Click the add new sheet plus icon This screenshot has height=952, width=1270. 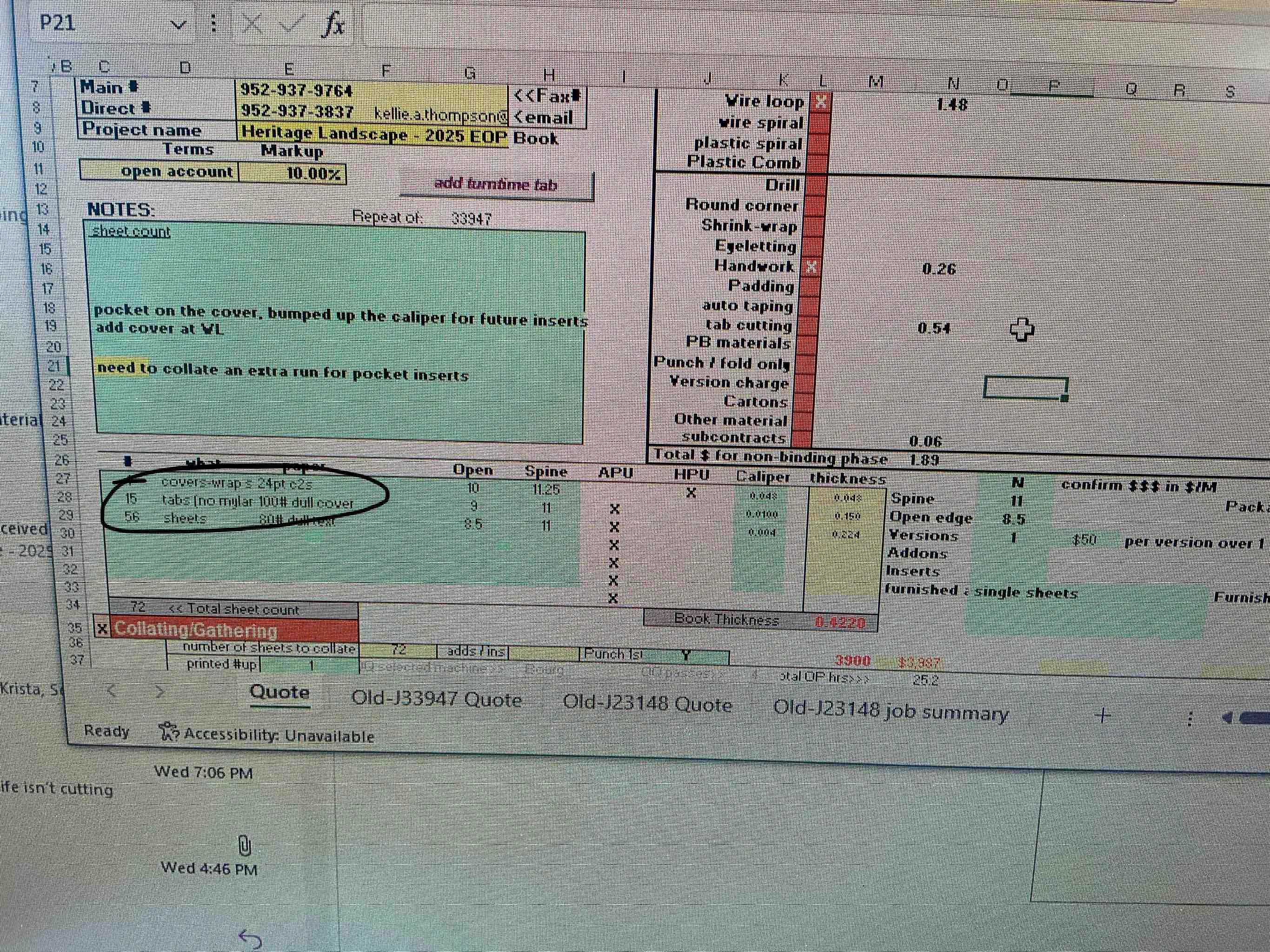click(1102, 715)
